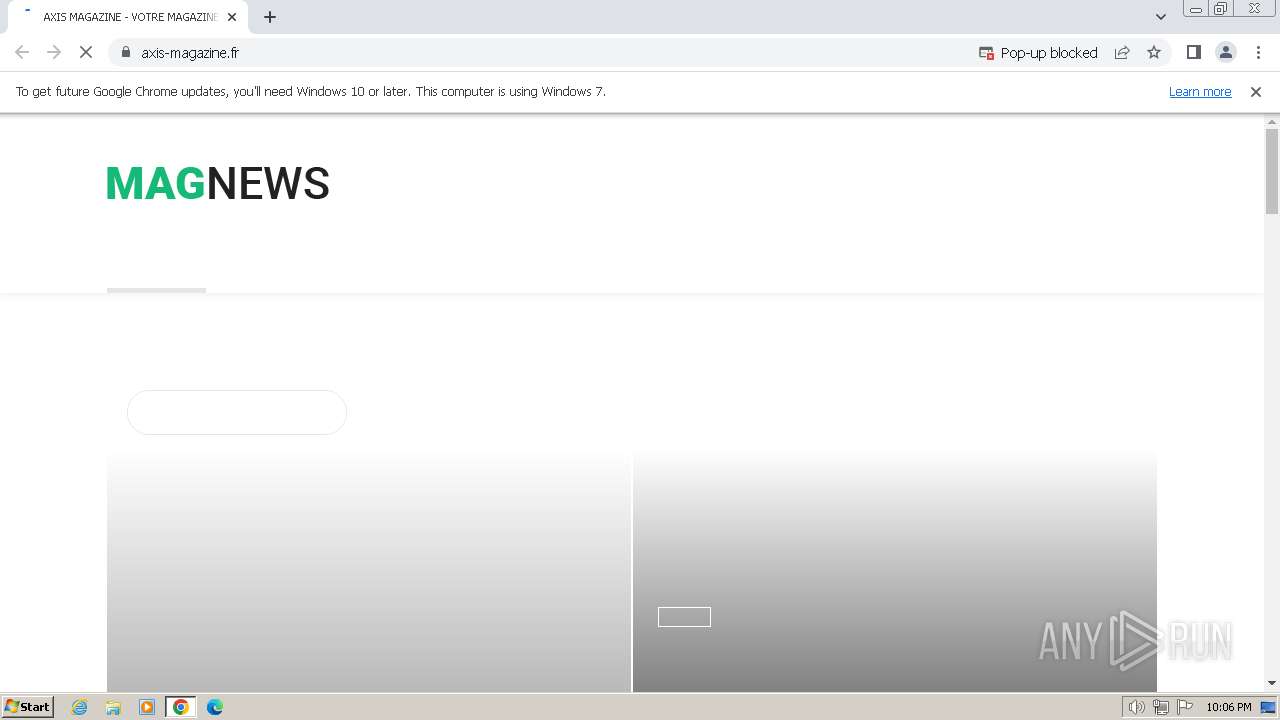1280x720 pixels.
Task: Switch to Chrome in taskbar
Action: 181,707
